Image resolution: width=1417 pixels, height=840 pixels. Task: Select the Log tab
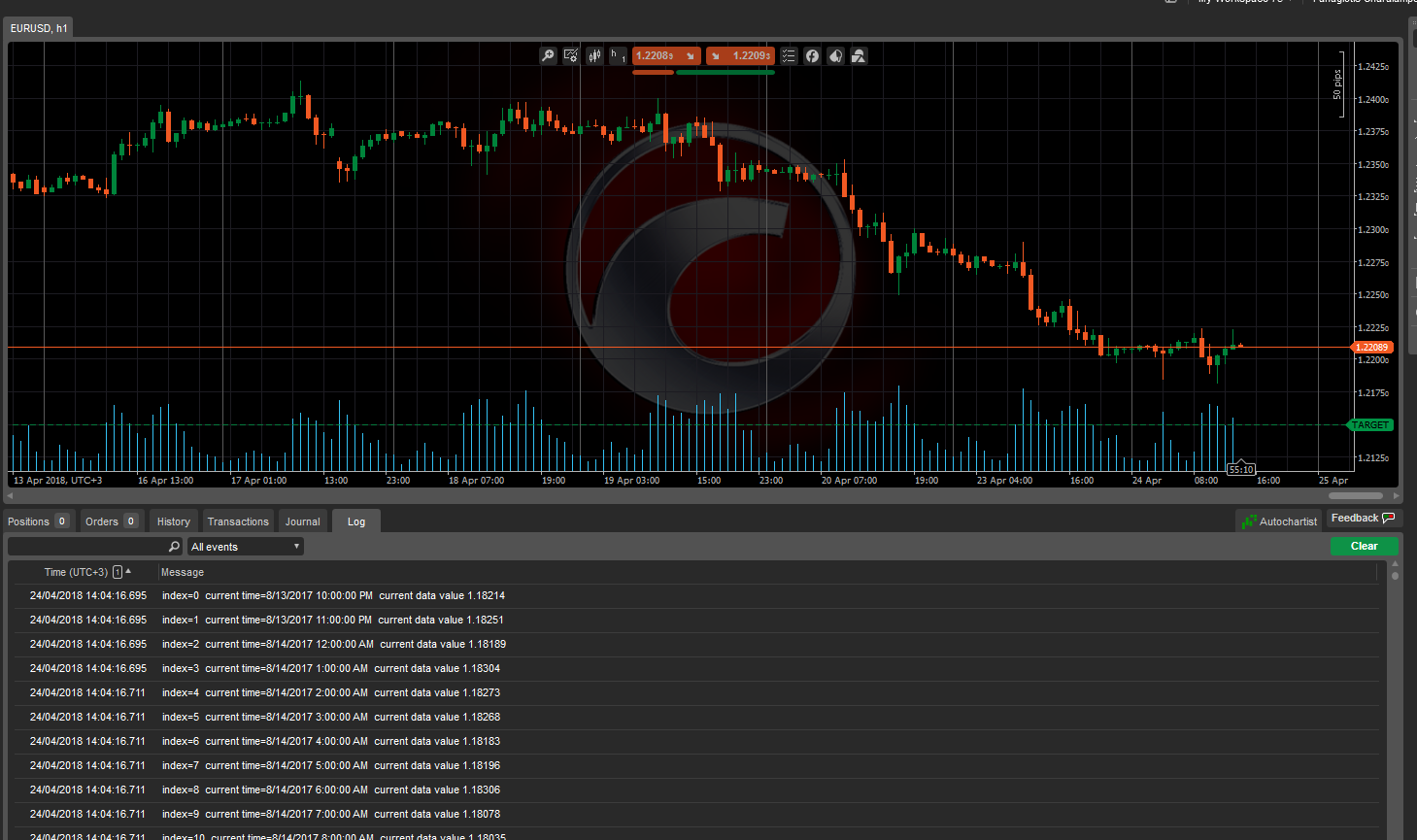(x=356, y=521)
